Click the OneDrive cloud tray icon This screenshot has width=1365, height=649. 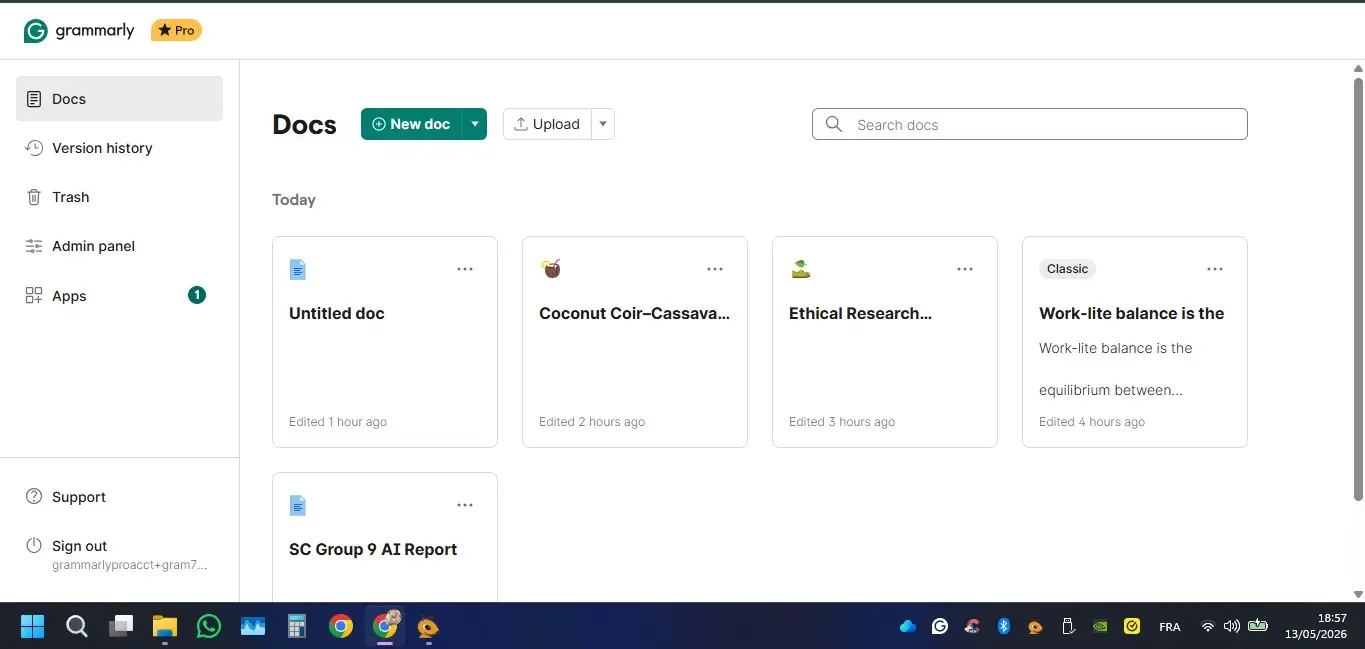(908, 627)
